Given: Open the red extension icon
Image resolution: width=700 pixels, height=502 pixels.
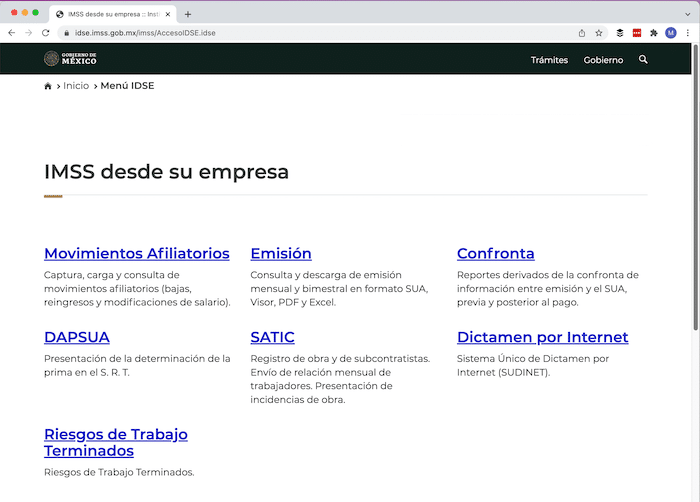Looking at the screenshot, I should tap(637, 33).
